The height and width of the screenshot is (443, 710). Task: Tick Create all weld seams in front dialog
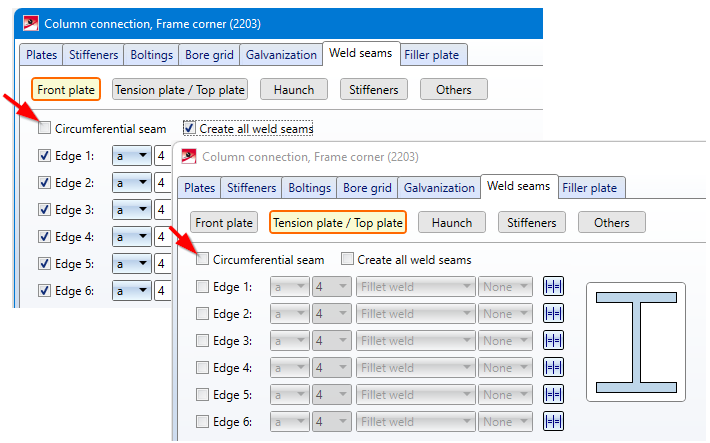click(348, 260)
